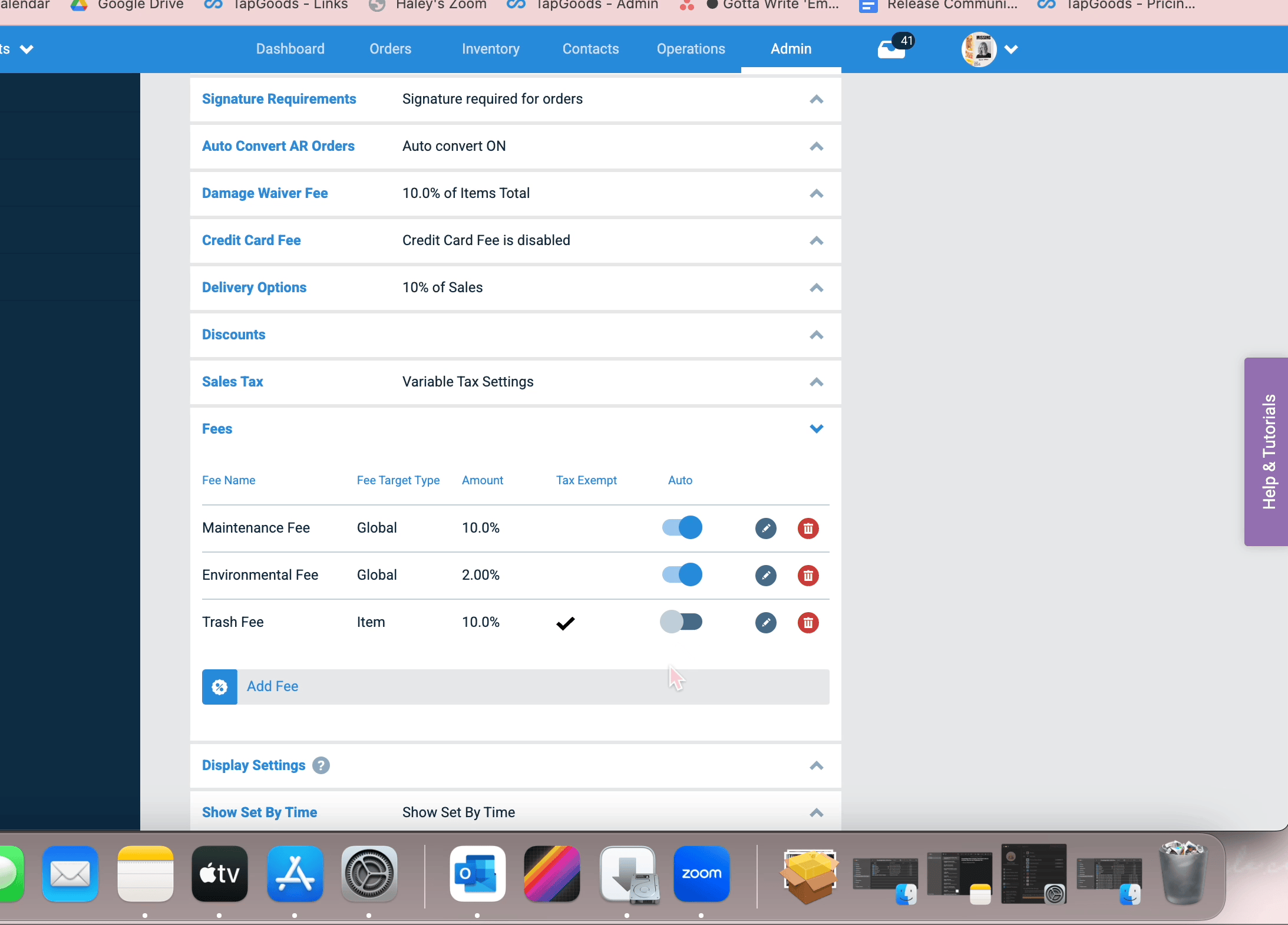Open Display Settings help question mark
Screen dimensions: 1288x925
pyautogui.click(x=321, y=765)
